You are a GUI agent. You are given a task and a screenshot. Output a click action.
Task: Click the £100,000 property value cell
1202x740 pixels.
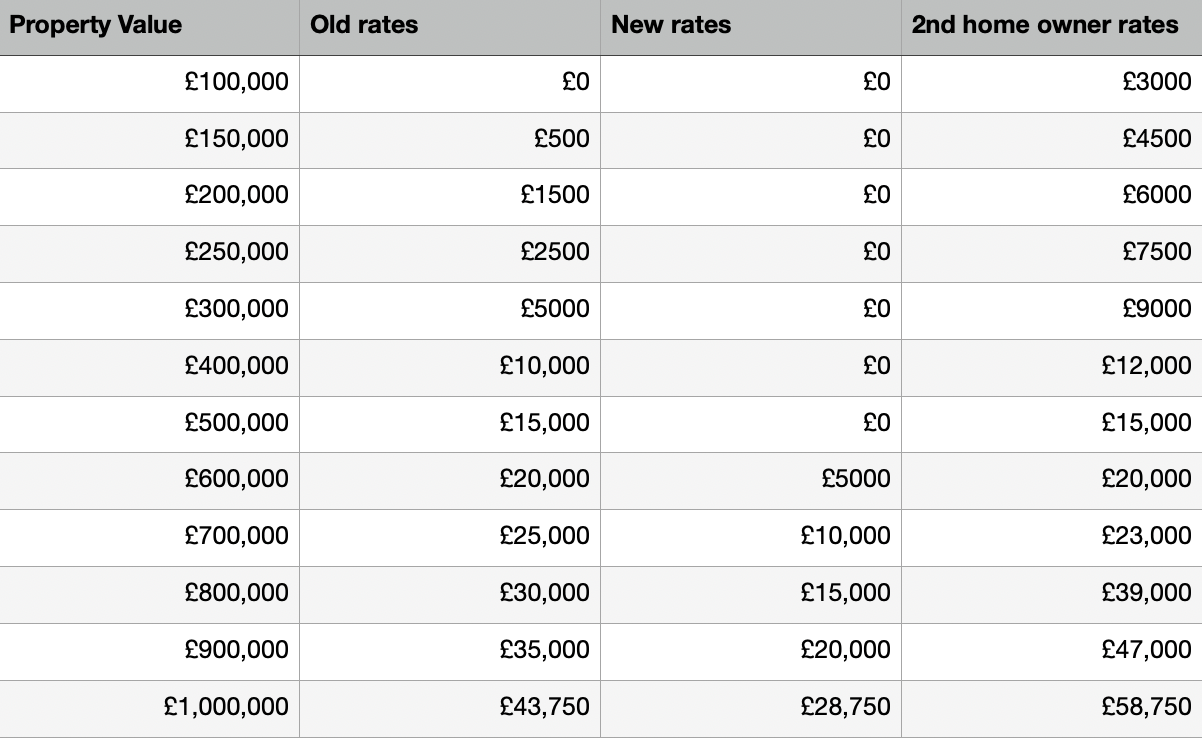click(x=150, y=84)
